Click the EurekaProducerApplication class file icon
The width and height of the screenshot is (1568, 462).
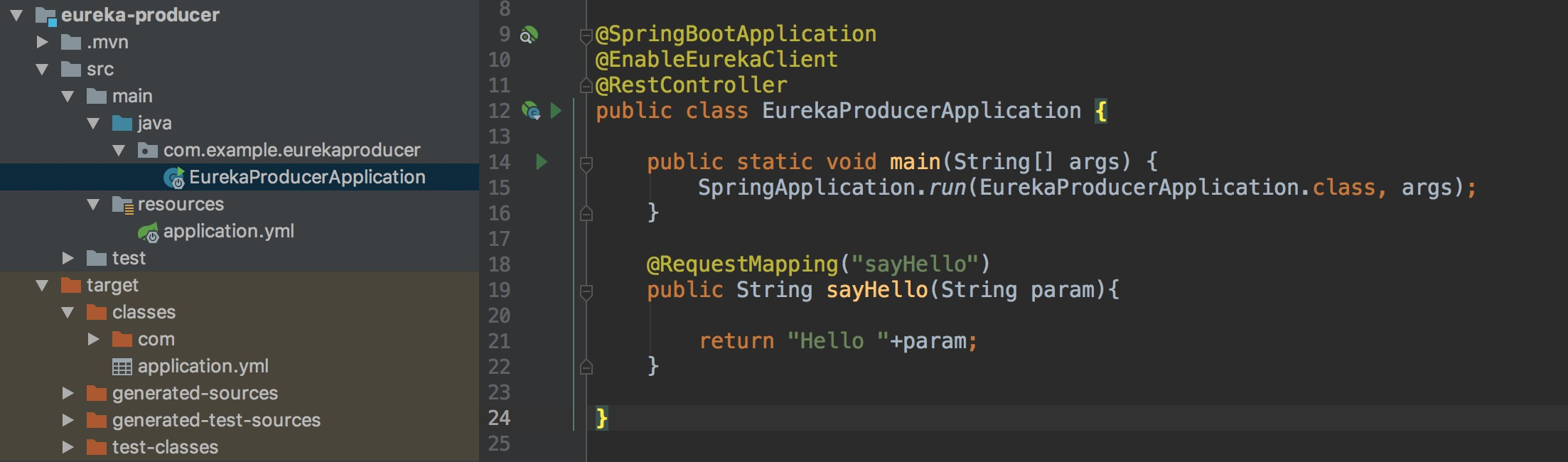(174, 178)
